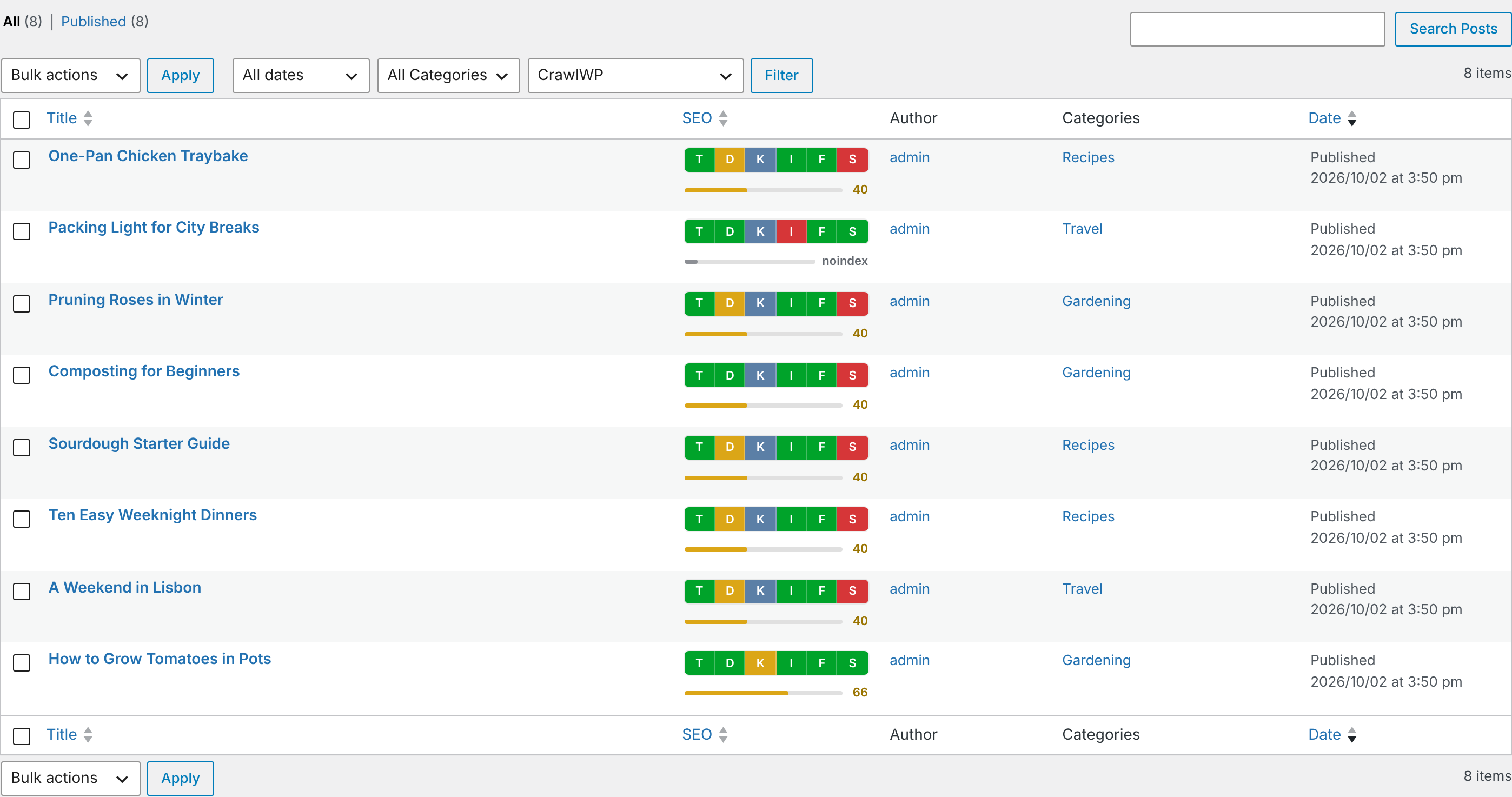Check the Pruning Roses in Winter row

click(x=22, y=303)
